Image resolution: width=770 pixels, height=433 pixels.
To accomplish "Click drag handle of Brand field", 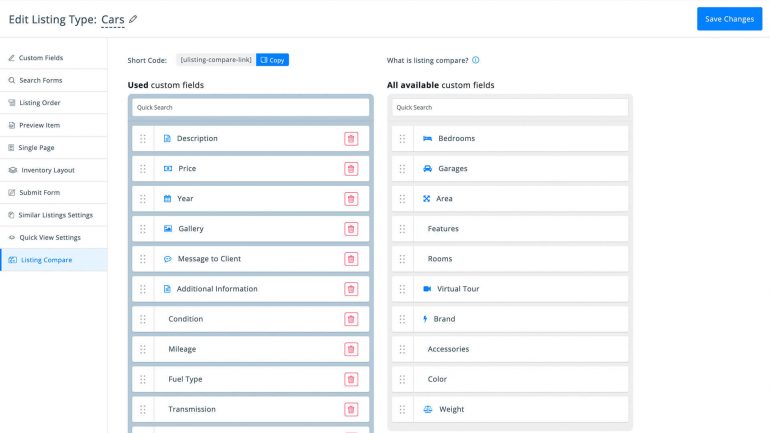I will [402, 319].
